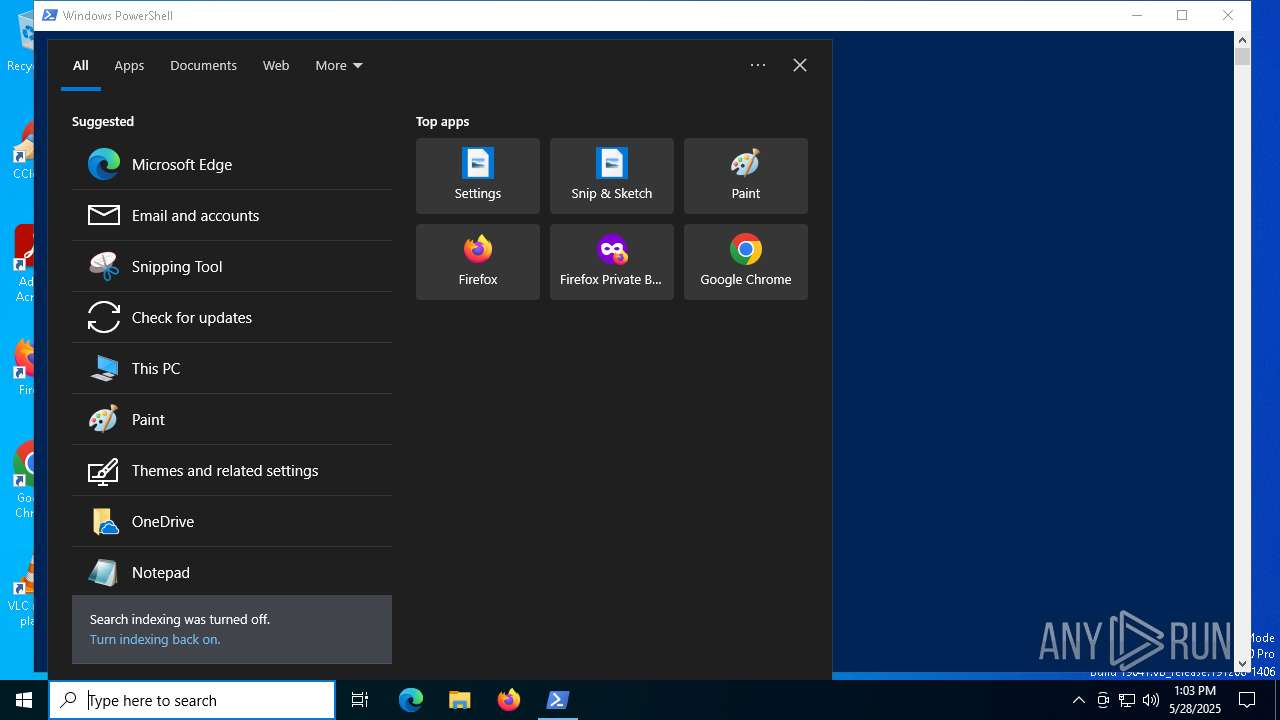Open the Action Center notifications icon
Image resolution: width=1280 pixels, height=720 pixels.
[x=1247, y=700]
